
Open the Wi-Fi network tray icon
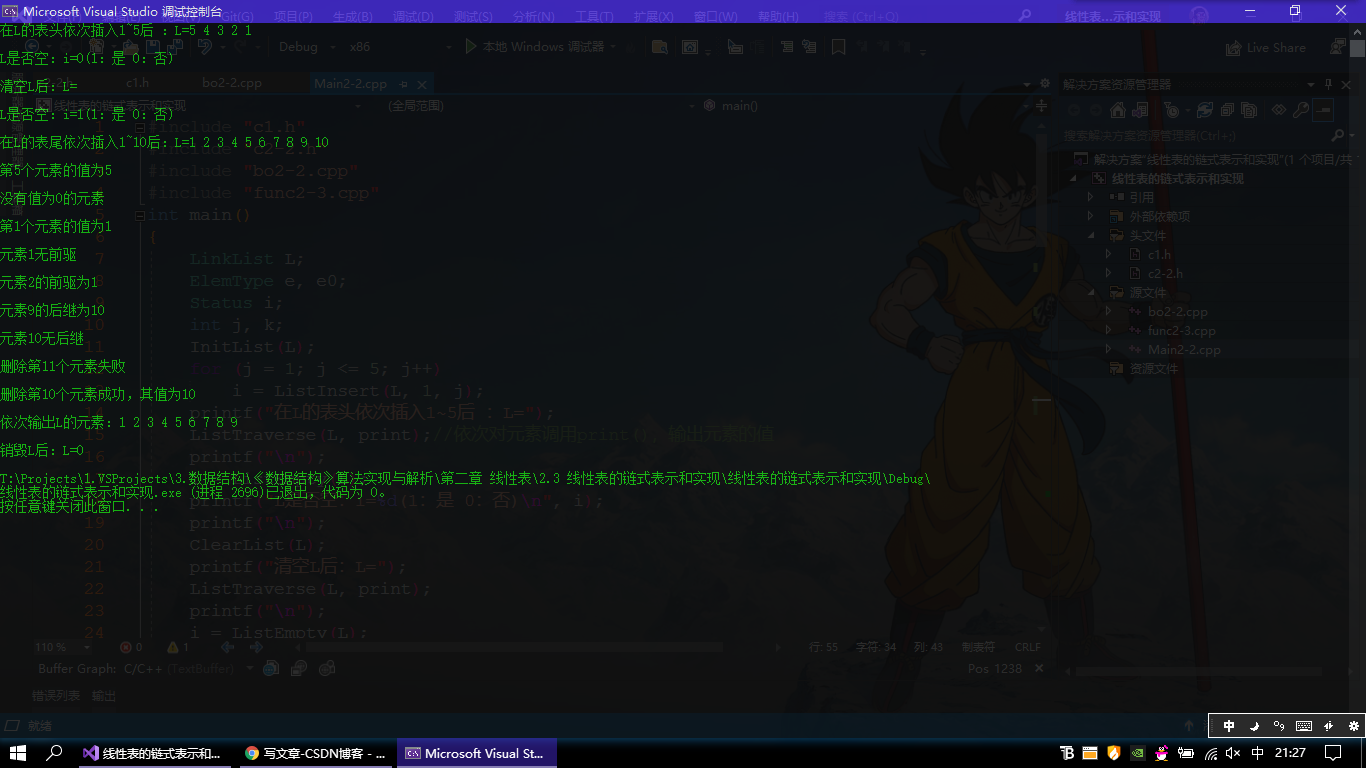pyautogui.click(x=1211, y=753)
